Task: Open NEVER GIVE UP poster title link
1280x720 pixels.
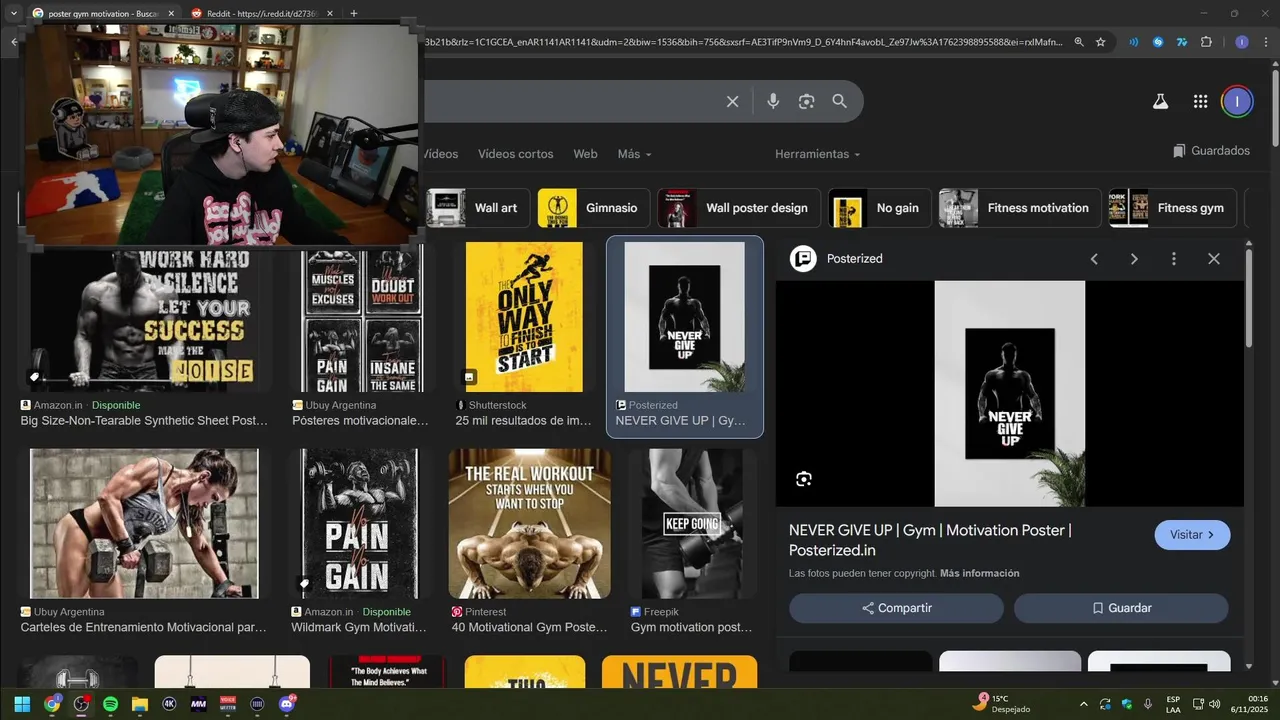Action: 930,540
